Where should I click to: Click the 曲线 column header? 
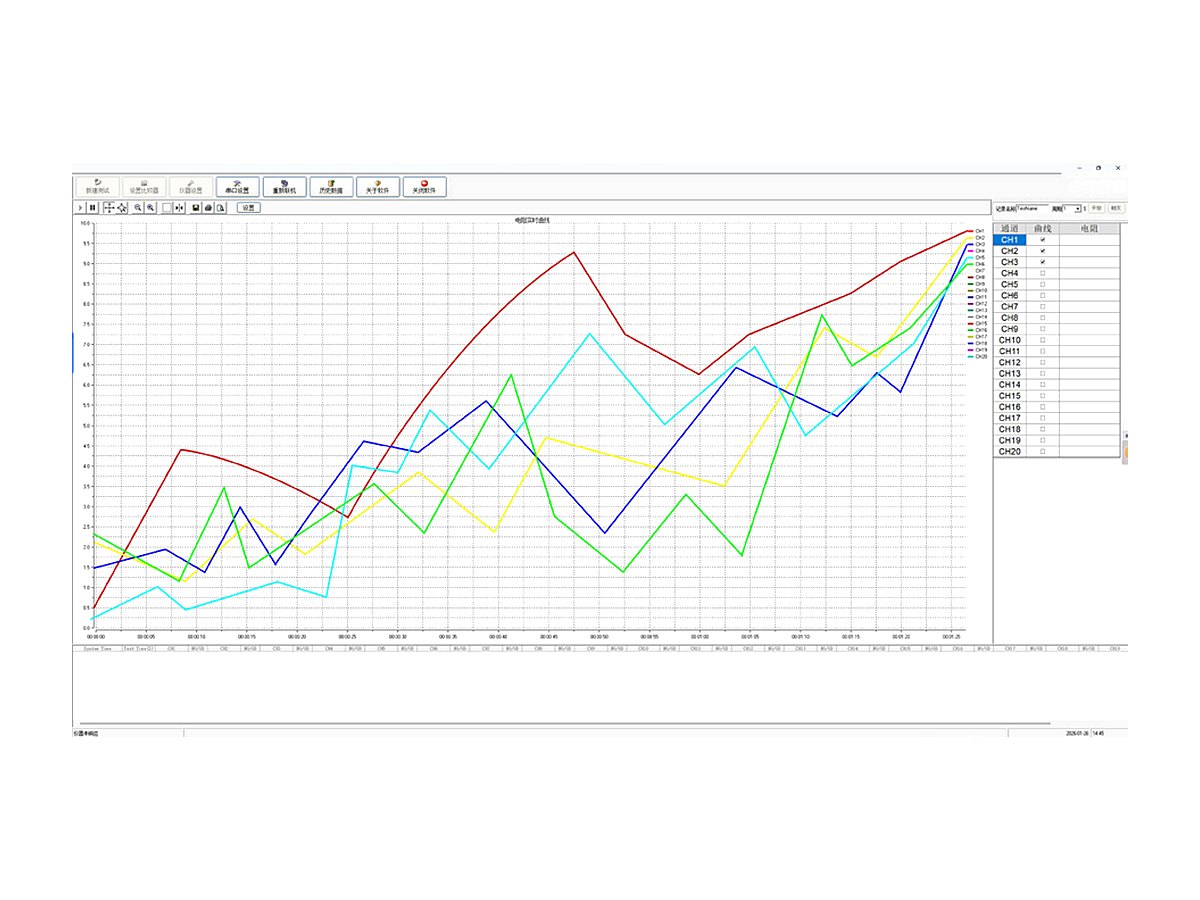tap(1043, 229)
